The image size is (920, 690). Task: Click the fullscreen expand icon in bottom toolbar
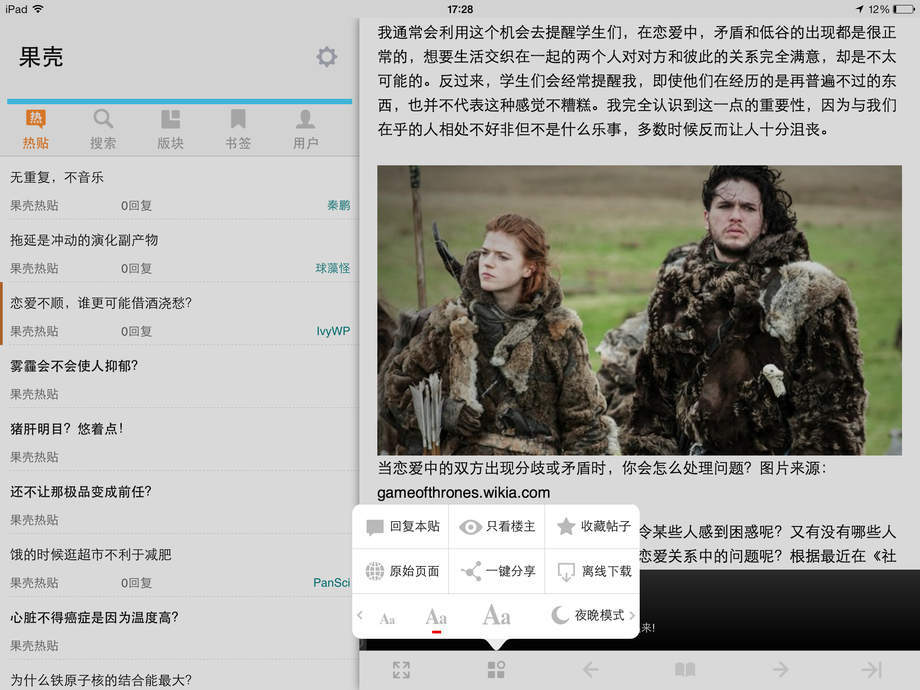pyautogui.click(x=401, y=670)
